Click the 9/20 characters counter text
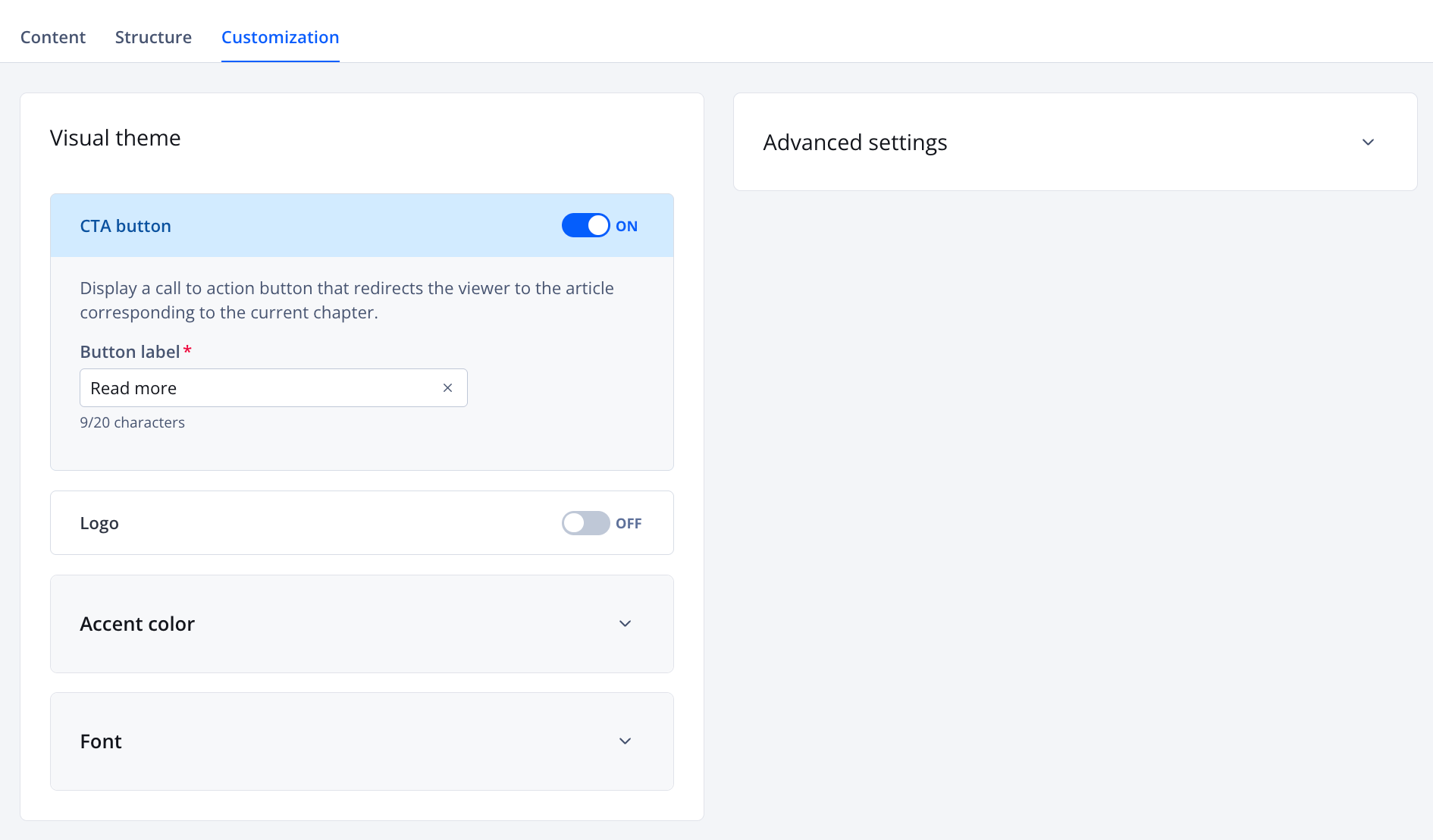This screenshot has height=840, width=1433. pyautogui.click(x=133, y=422)
